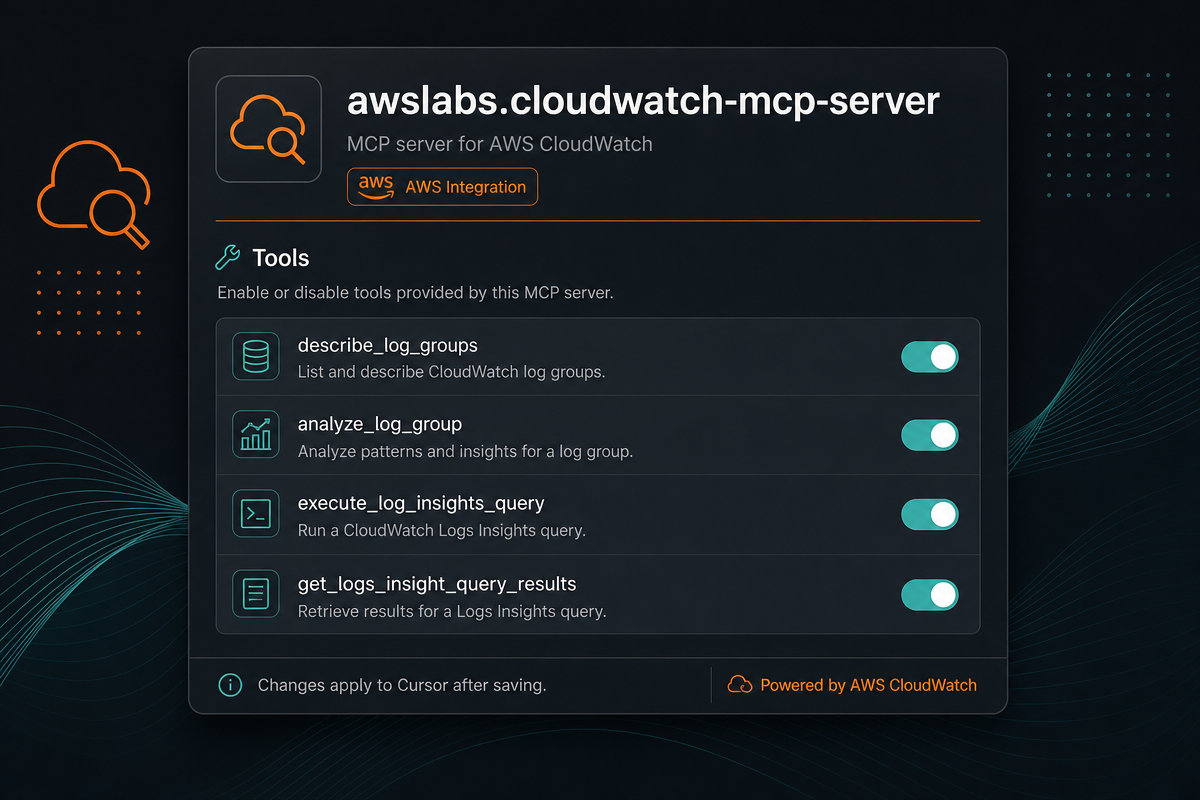
Task: Click the document icon for get_logs_insight_query_results
Action: 256,594
